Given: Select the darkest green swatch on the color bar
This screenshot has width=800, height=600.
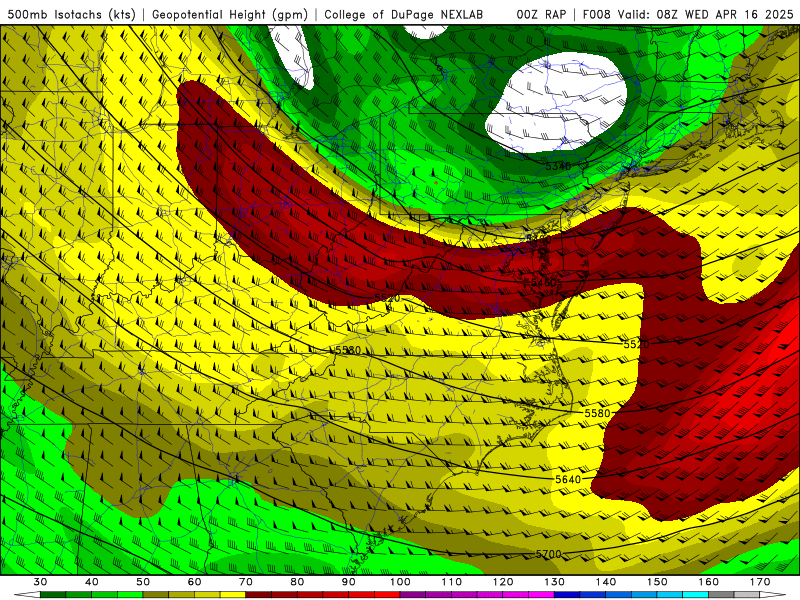Looking at the screenshot, I should pyautogui.click(x=53, y=595).
